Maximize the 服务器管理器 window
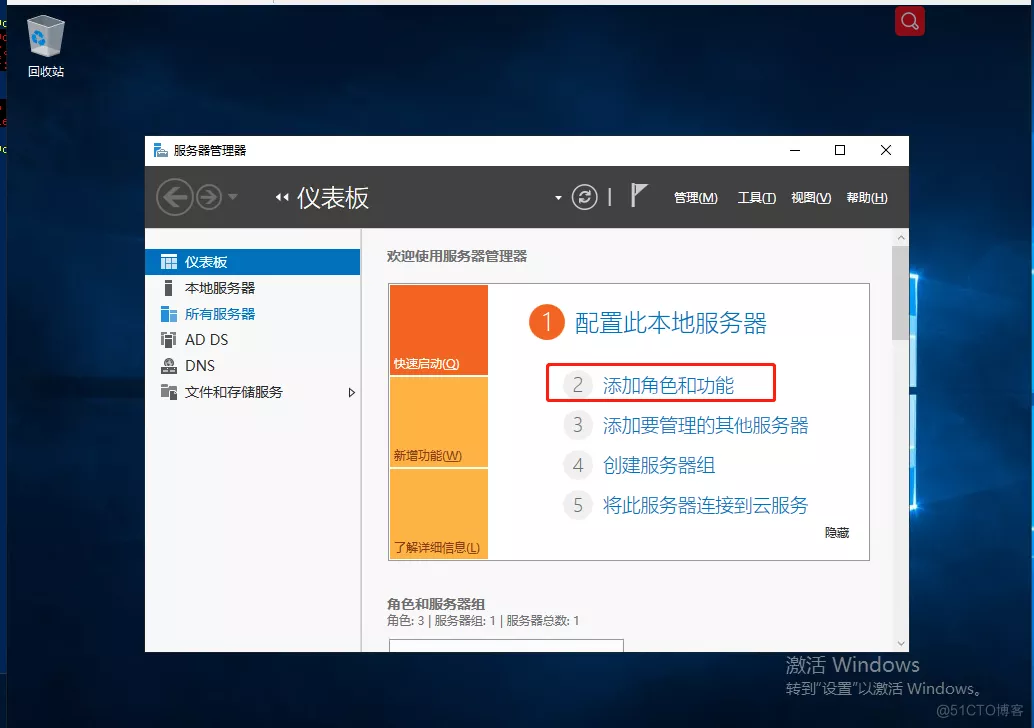Image resolution: width=1034 pixels, height=728 pixels. pos(840,150)
